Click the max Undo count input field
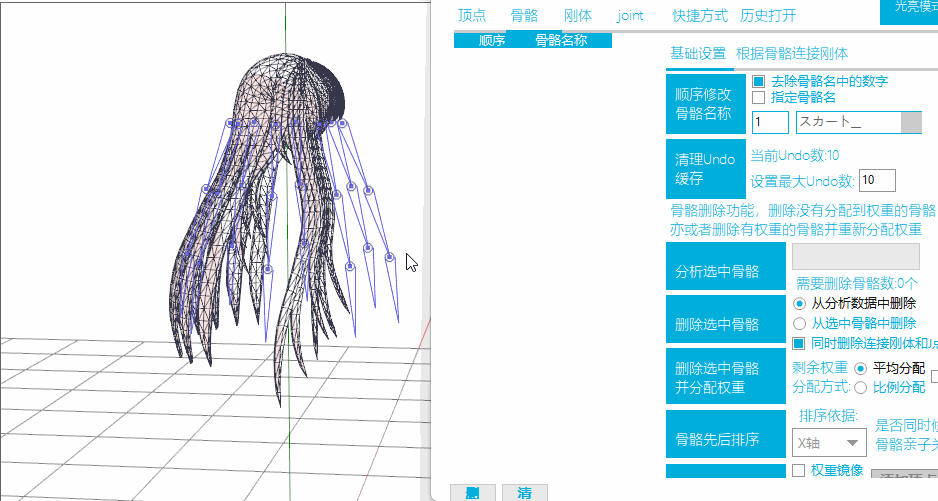The height and width of the screenshot is (501, 938). tap(877, 180)
